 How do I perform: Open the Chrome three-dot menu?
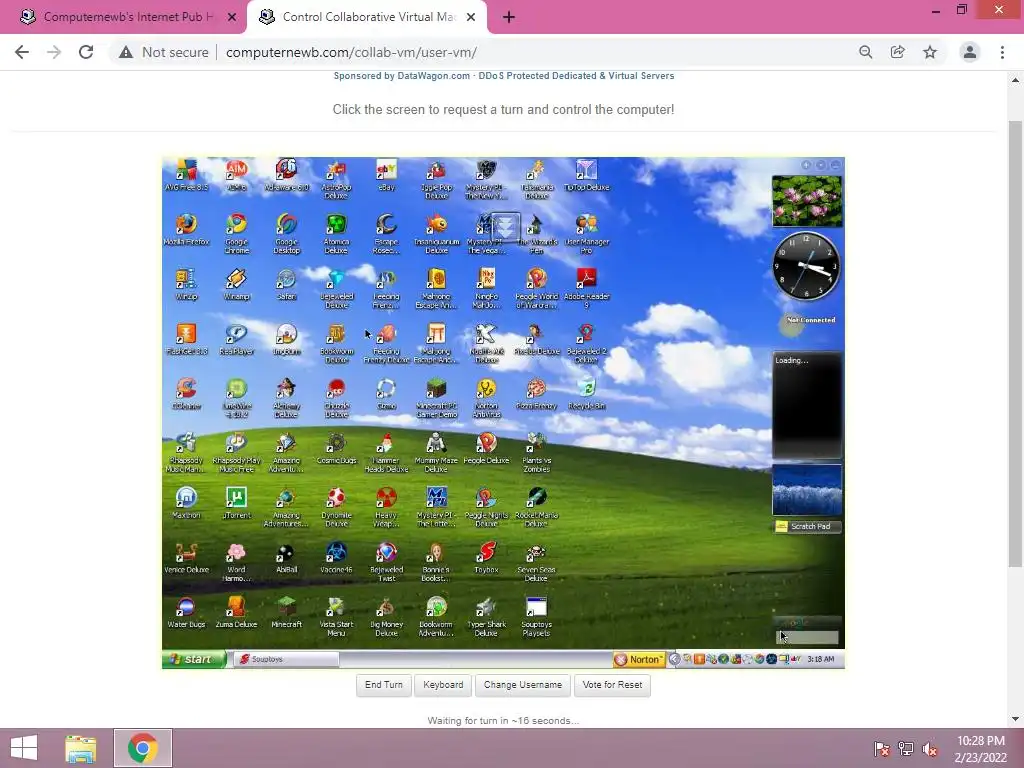click(1002, 52)
